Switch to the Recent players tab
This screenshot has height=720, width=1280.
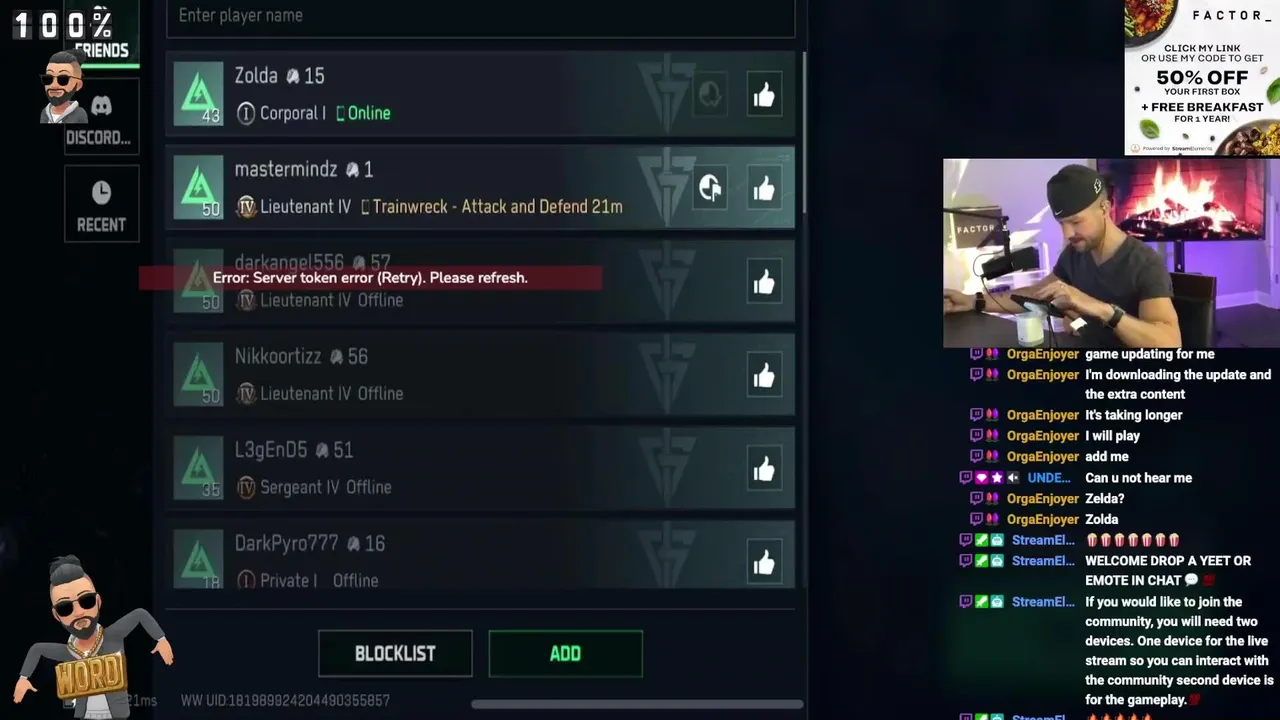101,206
